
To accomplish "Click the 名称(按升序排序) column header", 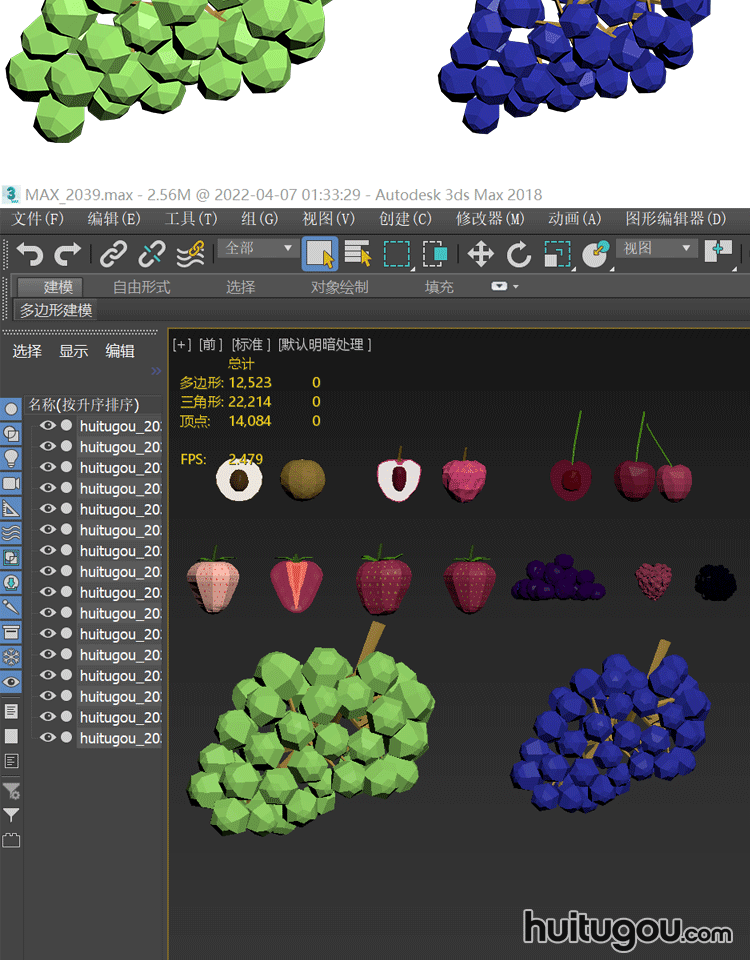I will [x=84, y=405].
